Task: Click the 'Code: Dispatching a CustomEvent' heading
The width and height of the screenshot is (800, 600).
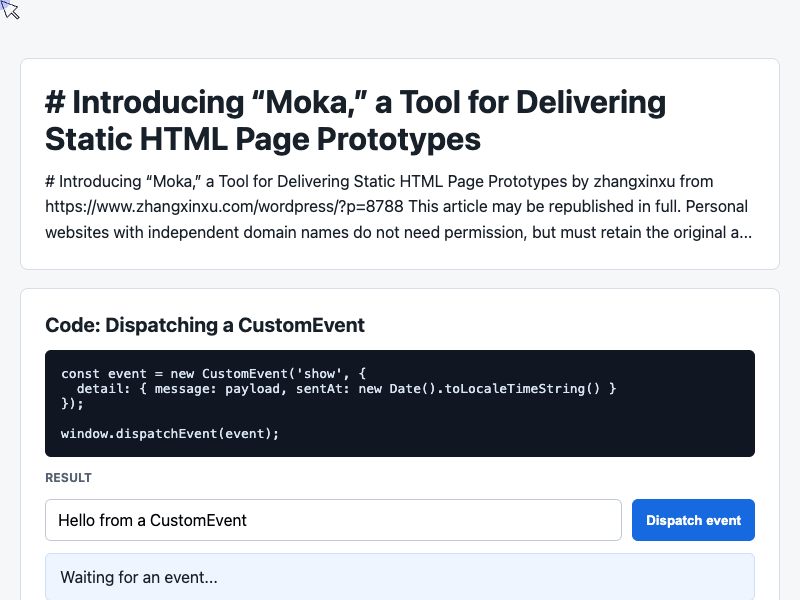Action: coord(205,325)
